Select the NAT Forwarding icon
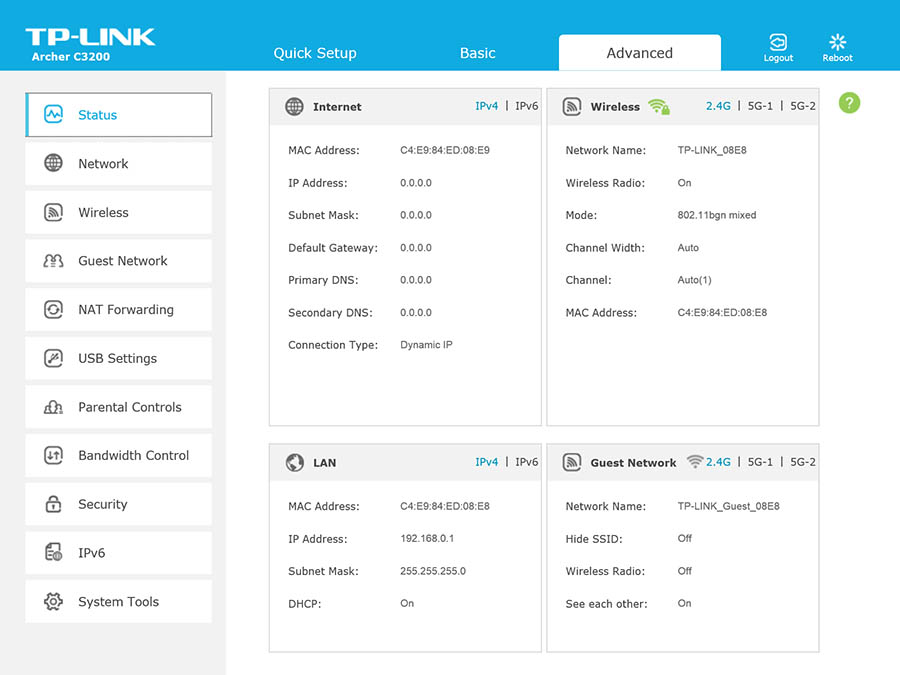This screenshot has height=675, width=900. pos(52,309)
